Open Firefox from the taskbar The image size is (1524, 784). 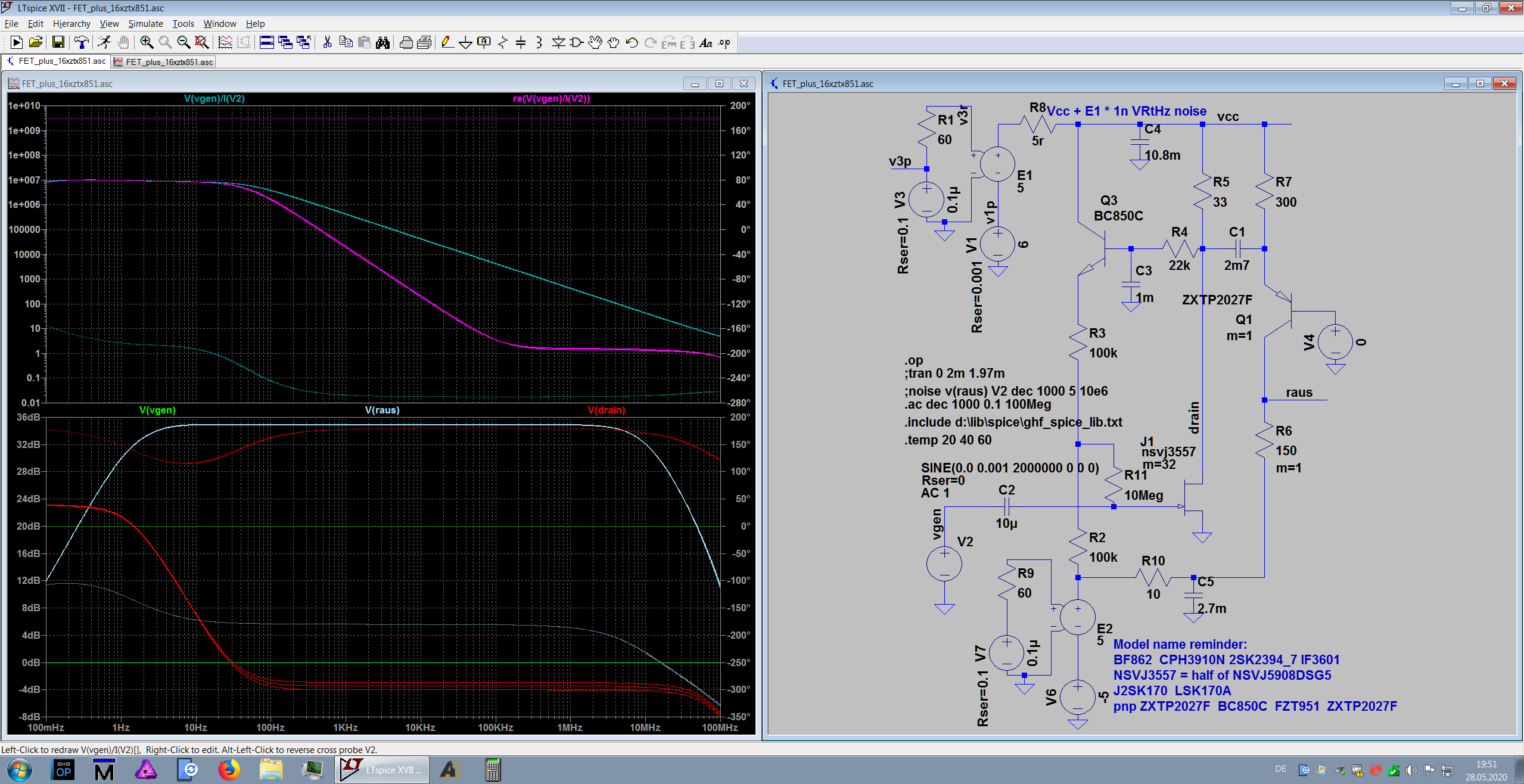[x=228, y=770]
